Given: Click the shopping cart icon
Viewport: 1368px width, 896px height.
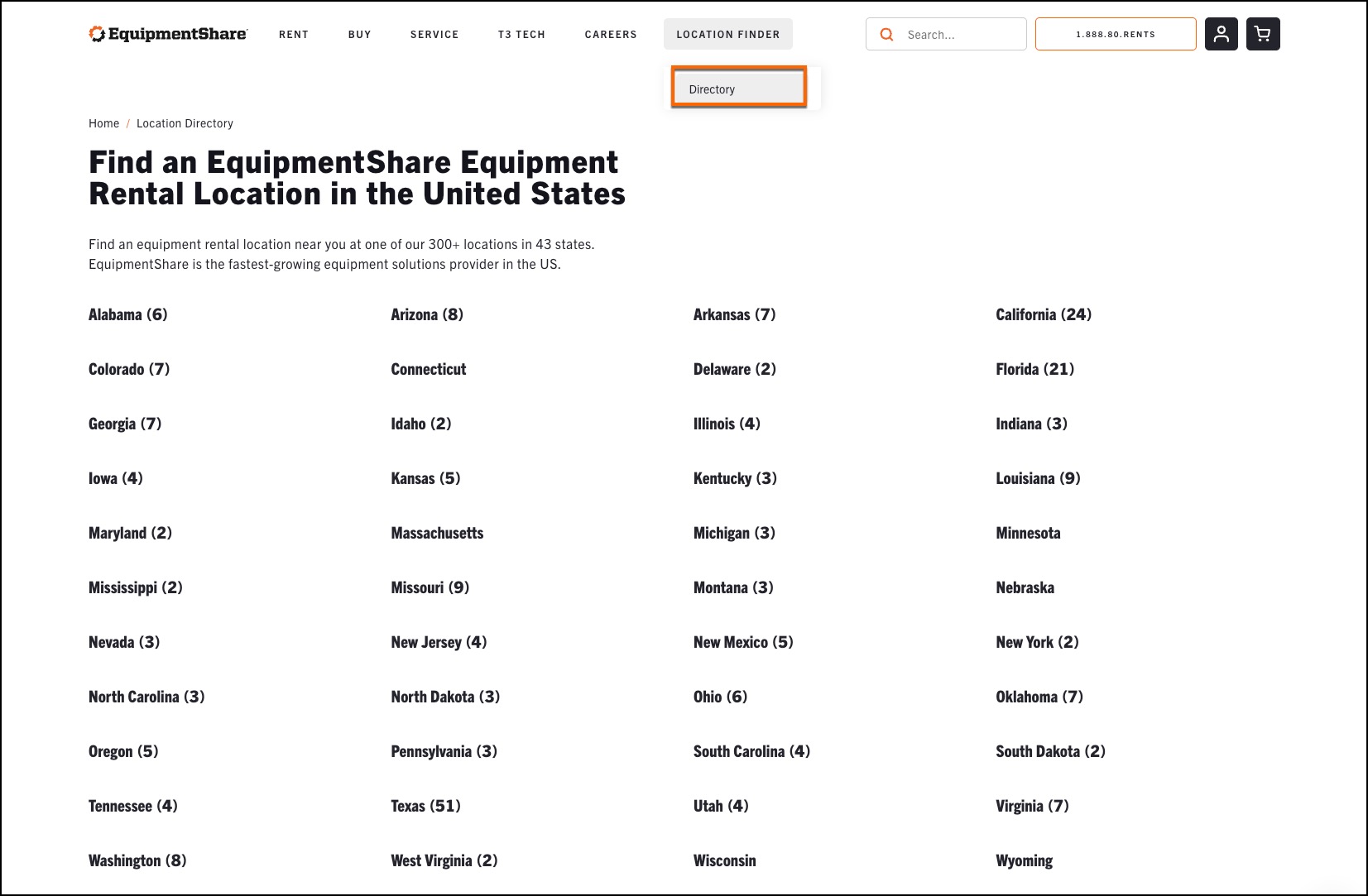Looking at the screenshot, I should [1262, 34].
